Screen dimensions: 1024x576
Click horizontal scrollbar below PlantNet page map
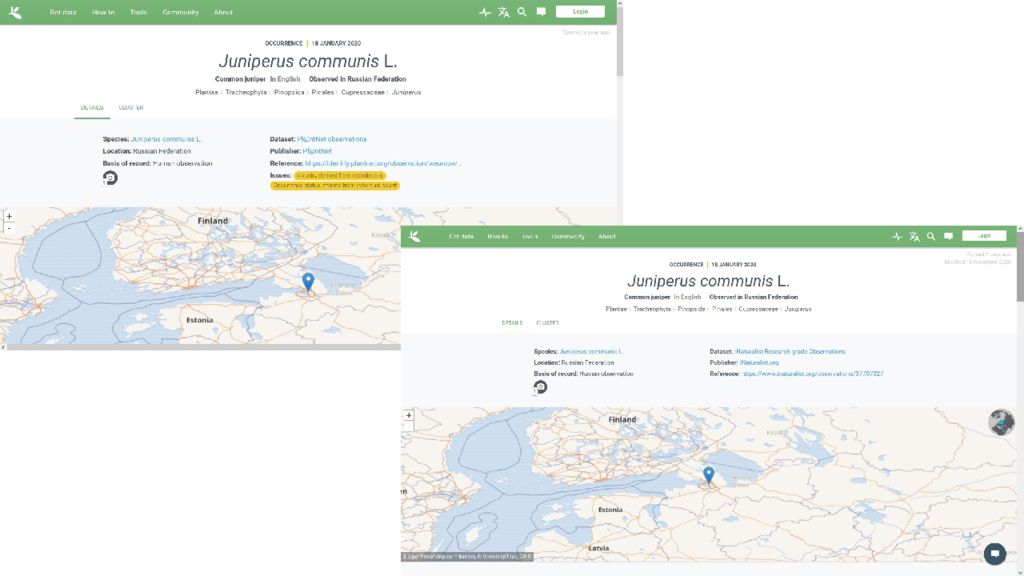pos(202,347)
